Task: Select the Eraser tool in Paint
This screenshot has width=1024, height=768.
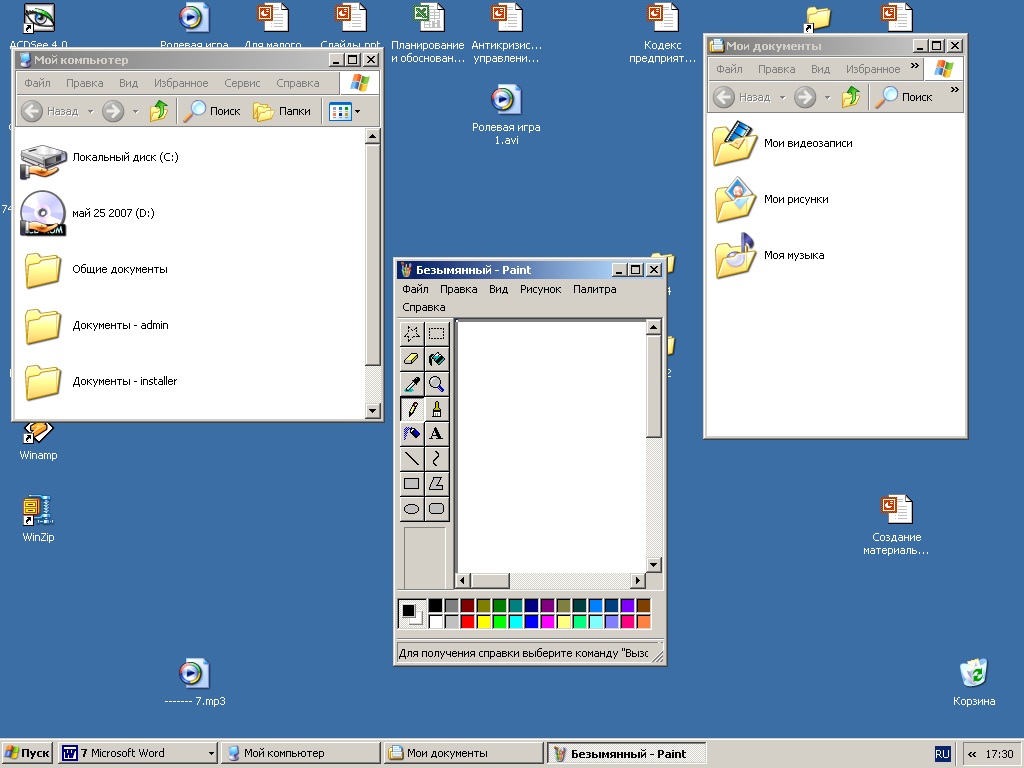Action: [x=411, y=359]
